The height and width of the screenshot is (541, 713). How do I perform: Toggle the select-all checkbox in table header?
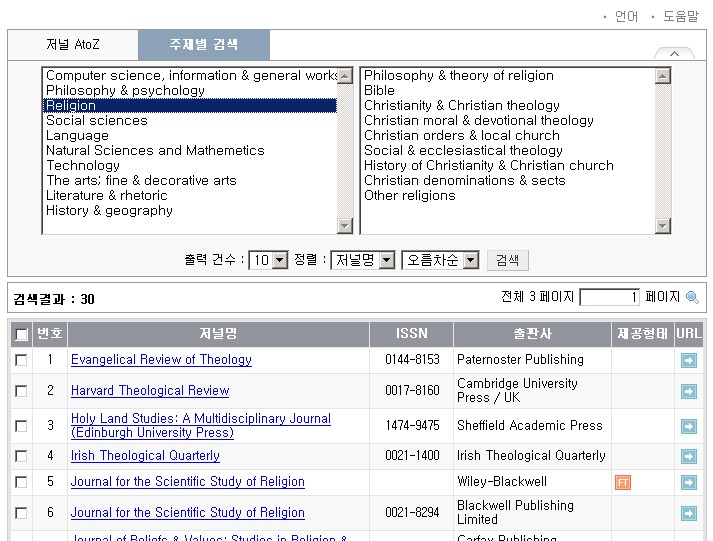21,334
